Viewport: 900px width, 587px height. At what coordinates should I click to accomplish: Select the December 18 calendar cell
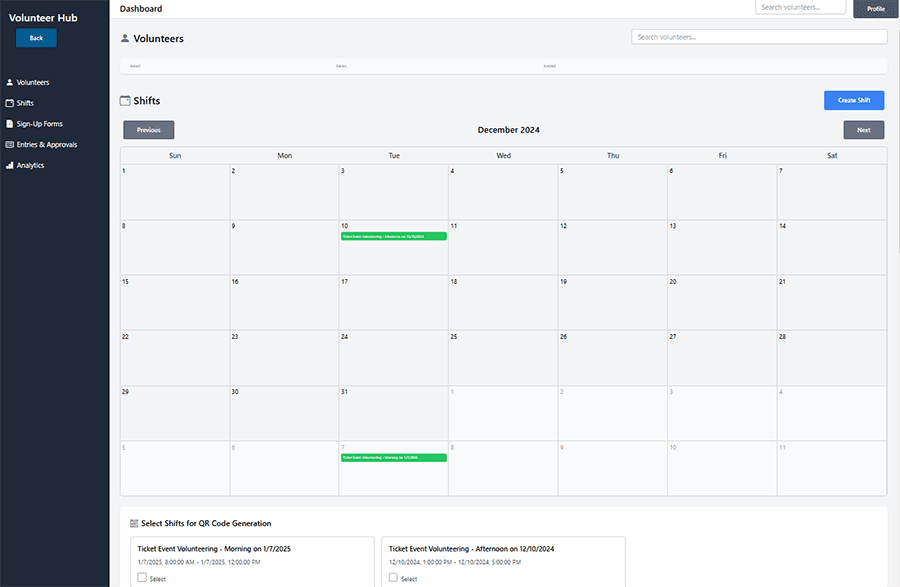[503, 303]
